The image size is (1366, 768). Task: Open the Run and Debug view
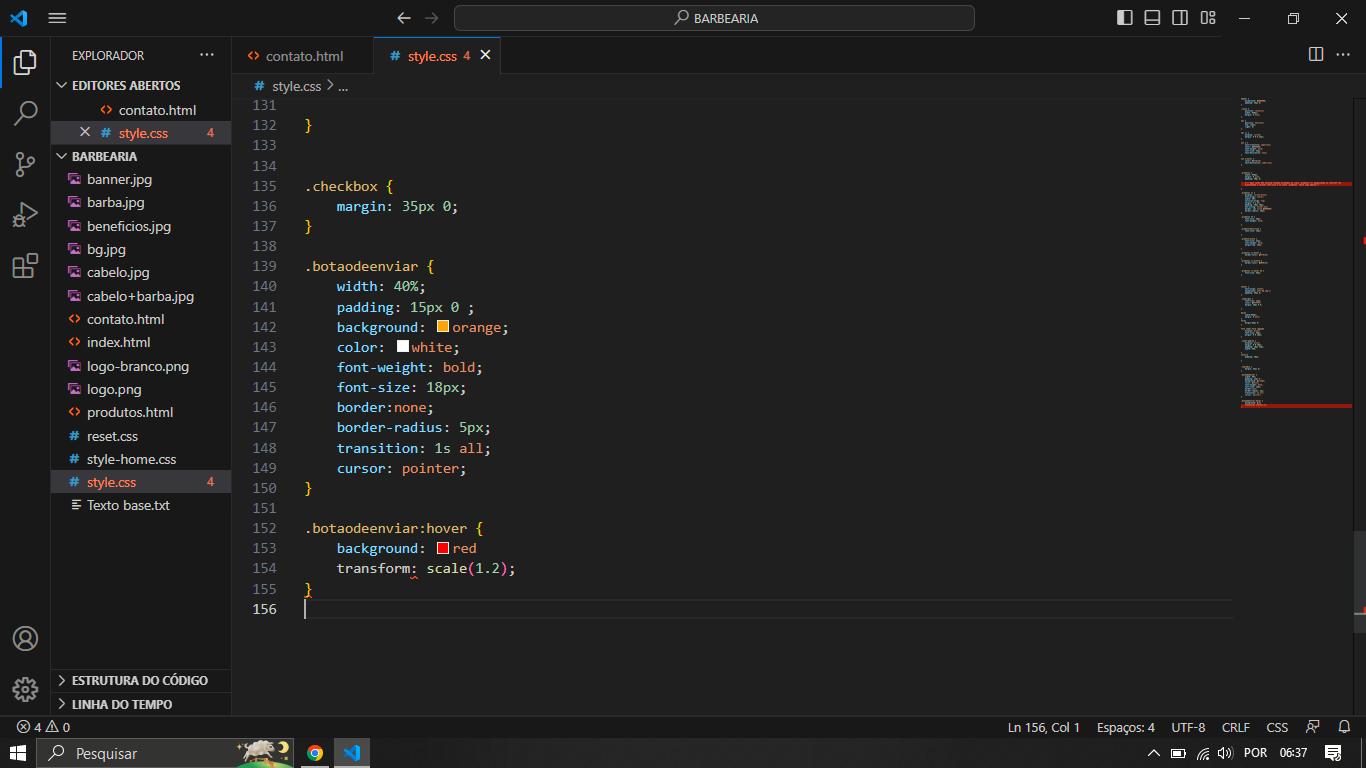coord(25,215)
